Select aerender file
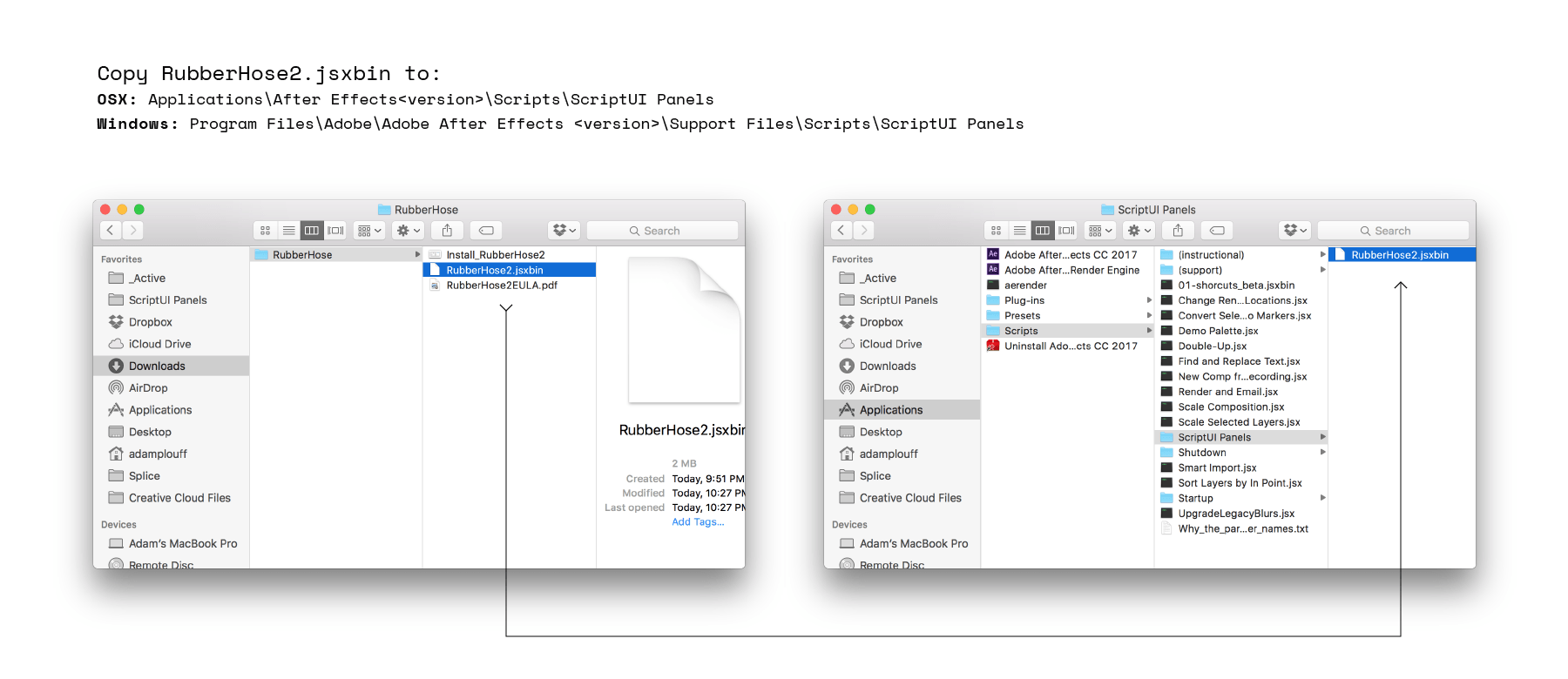 (1068, 286)
